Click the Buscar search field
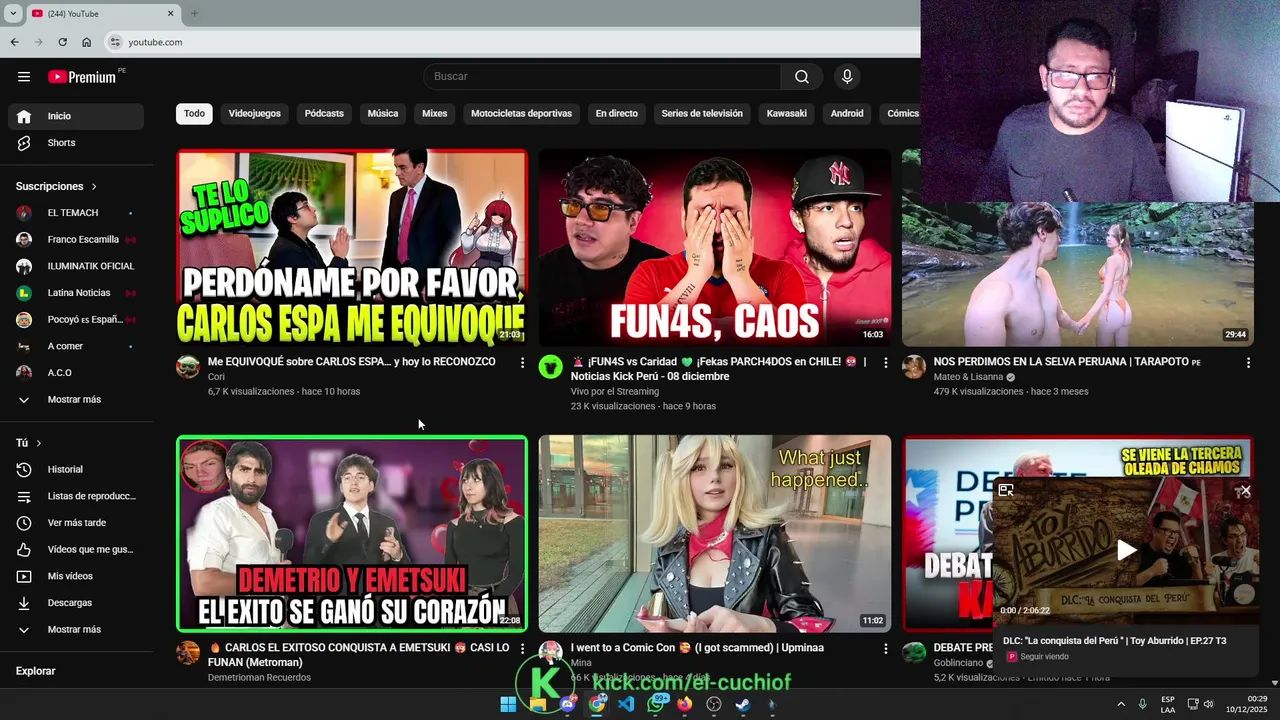This screenshot has height=720, width=1280. click(x=602, y=77)
